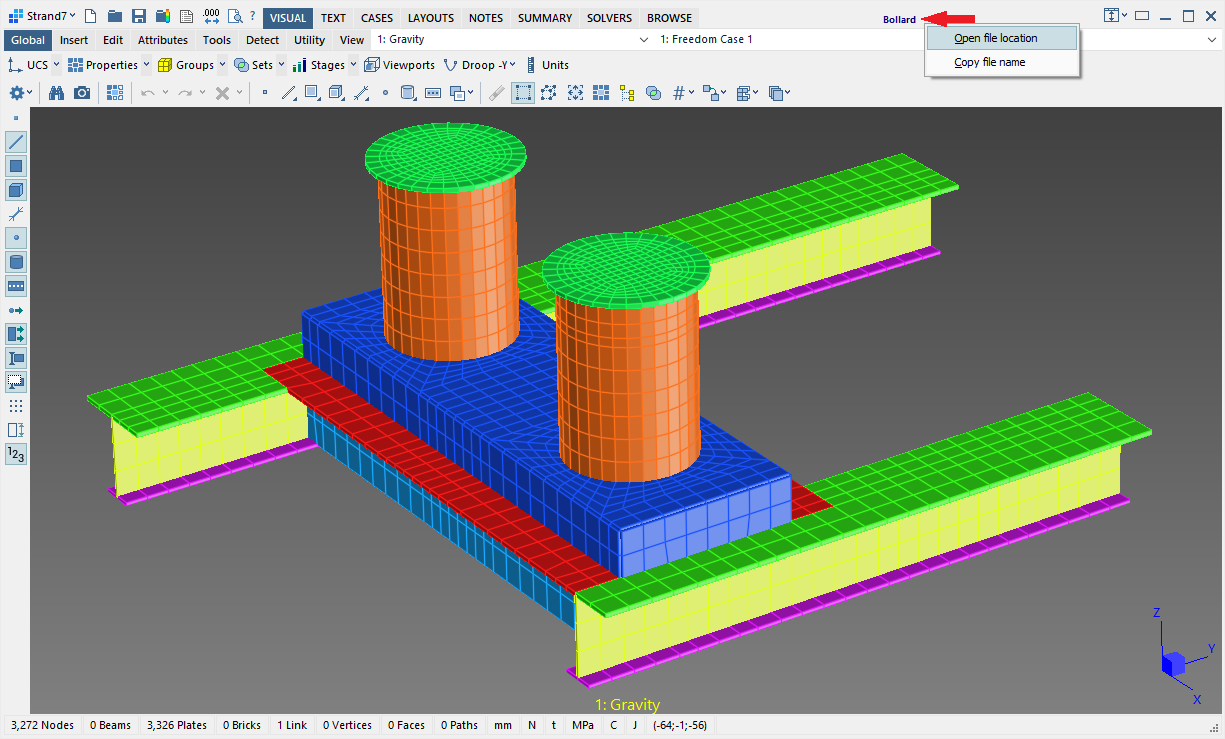Toggle brick display in left sidebar
Screen dimensions: 1225x739
coord(16,190)
